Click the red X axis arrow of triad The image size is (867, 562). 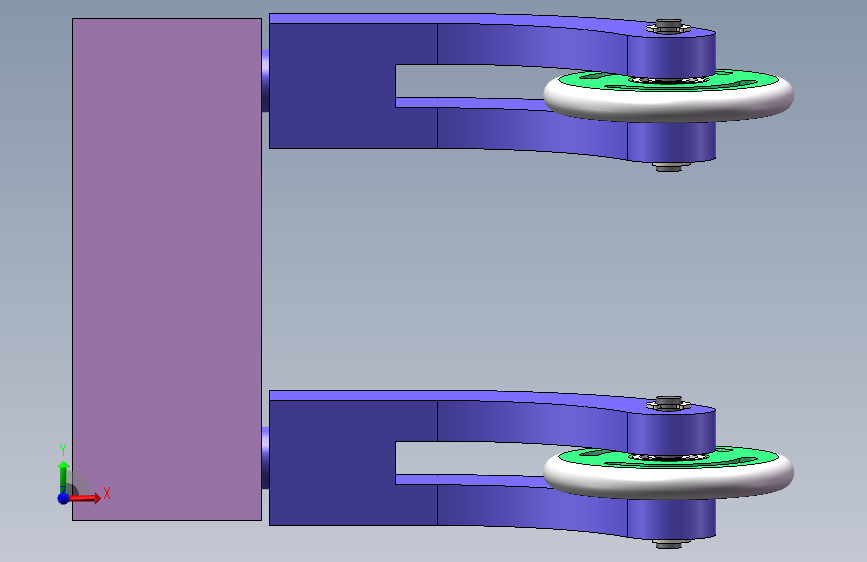coord(86,498)
